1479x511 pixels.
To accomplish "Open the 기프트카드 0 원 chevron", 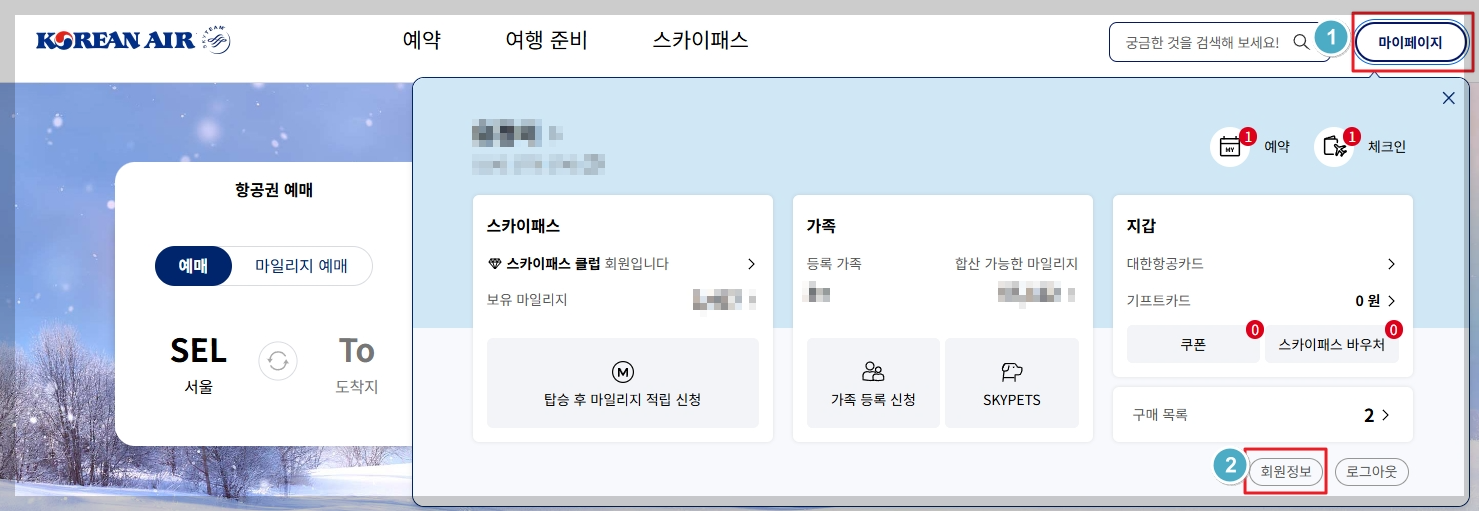I will 1391,300.
